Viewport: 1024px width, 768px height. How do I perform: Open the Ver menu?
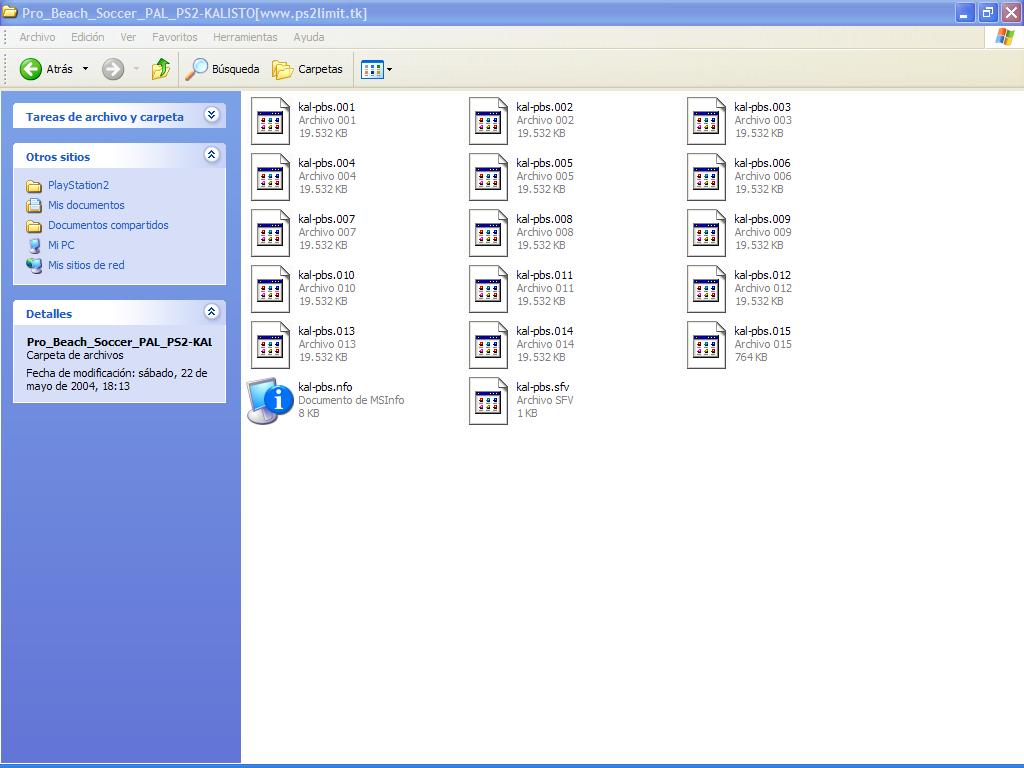(x=128, y=37)
